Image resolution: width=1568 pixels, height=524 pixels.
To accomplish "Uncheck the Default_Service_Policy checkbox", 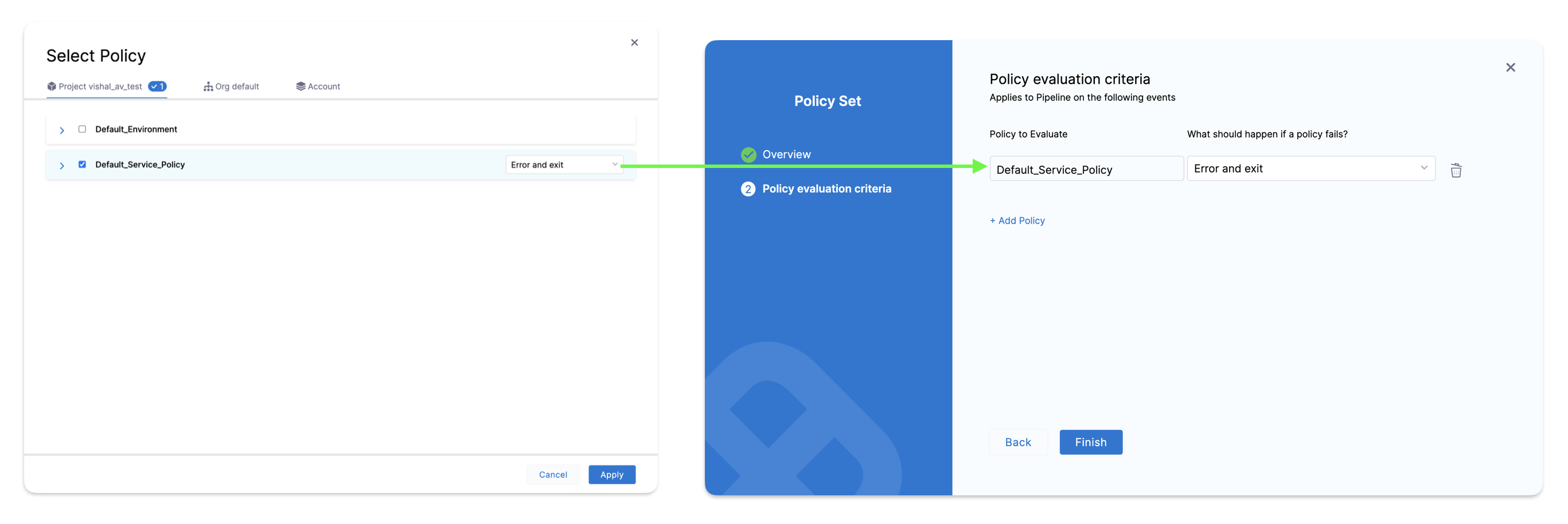I will [82, 165].
